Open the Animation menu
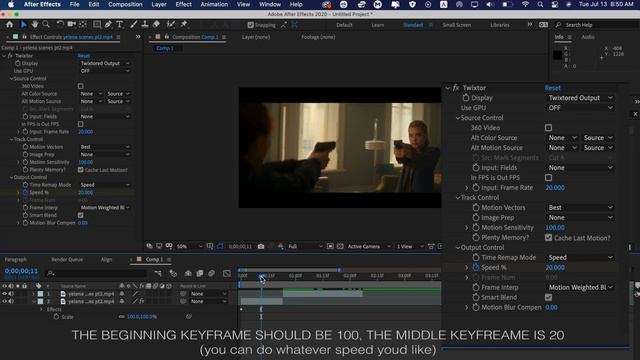 214,4
